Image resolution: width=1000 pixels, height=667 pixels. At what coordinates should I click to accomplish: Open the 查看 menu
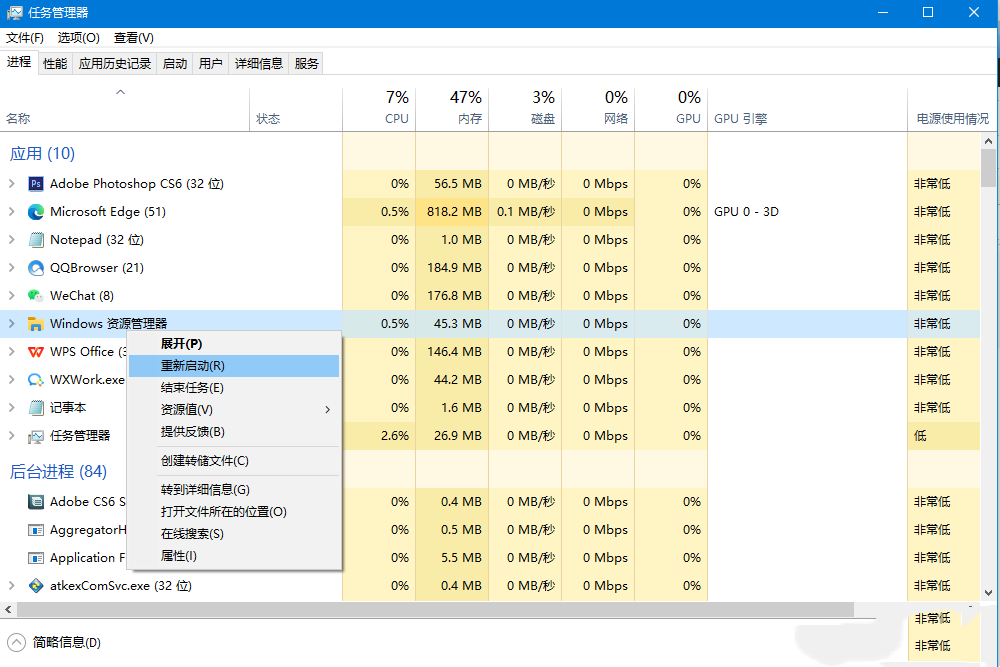click(x=133, y=37)
